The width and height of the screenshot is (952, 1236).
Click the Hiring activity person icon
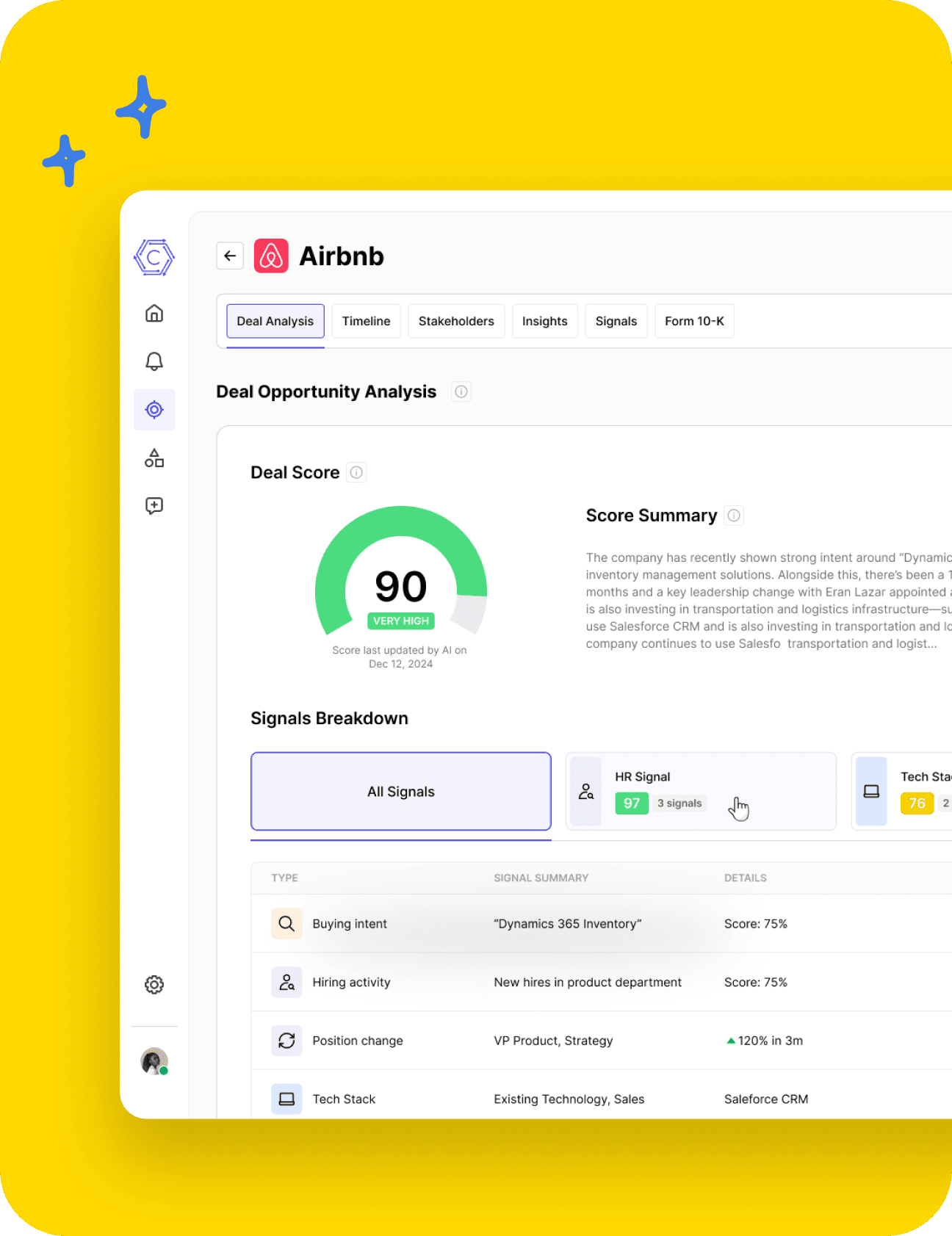coord(286,983)
